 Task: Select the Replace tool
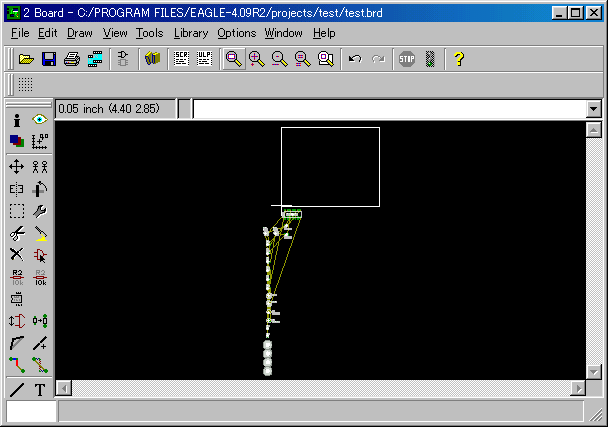tap(40, 321)
